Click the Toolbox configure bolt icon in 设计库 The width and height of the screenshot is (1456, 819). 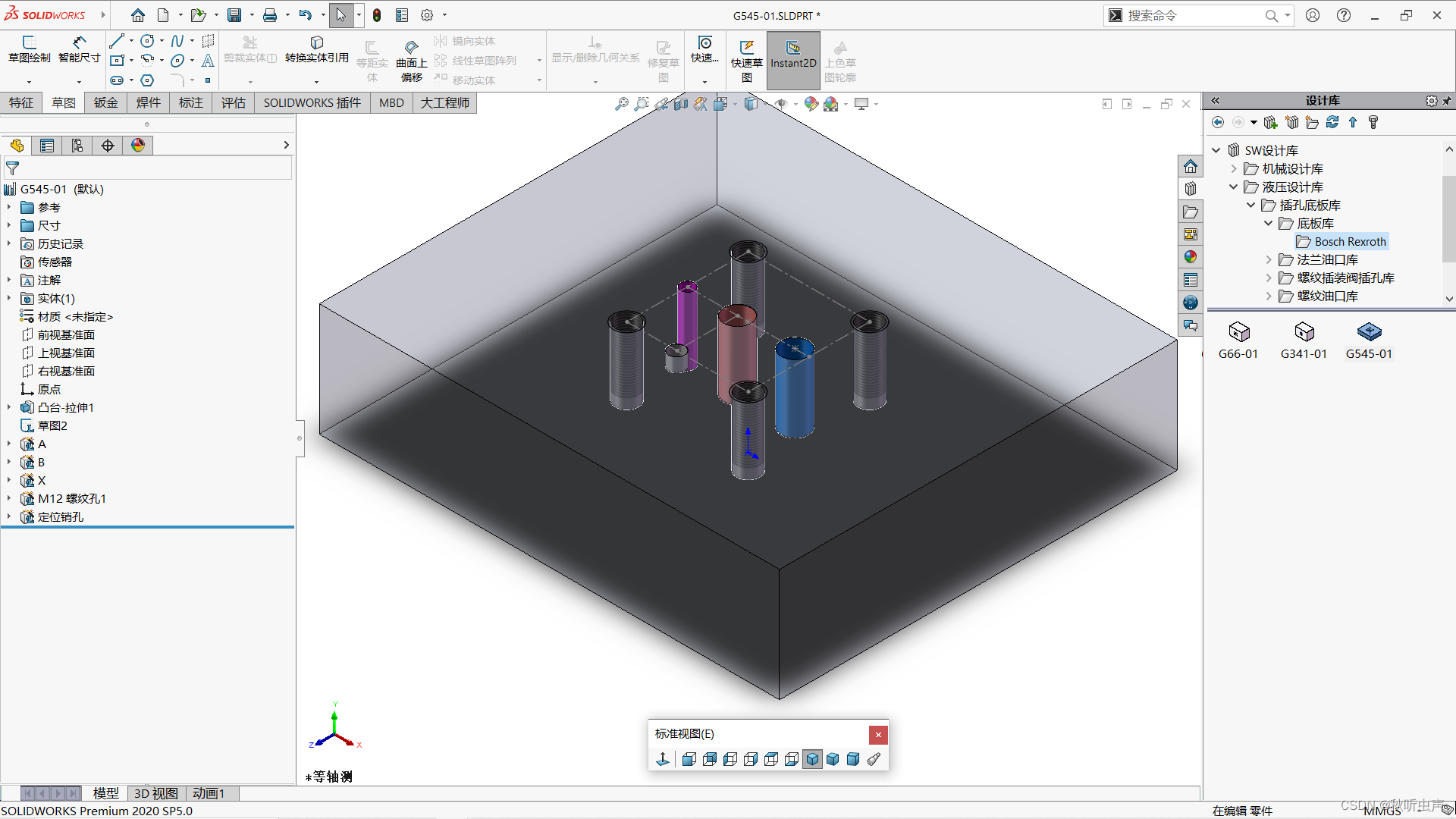1373,122
